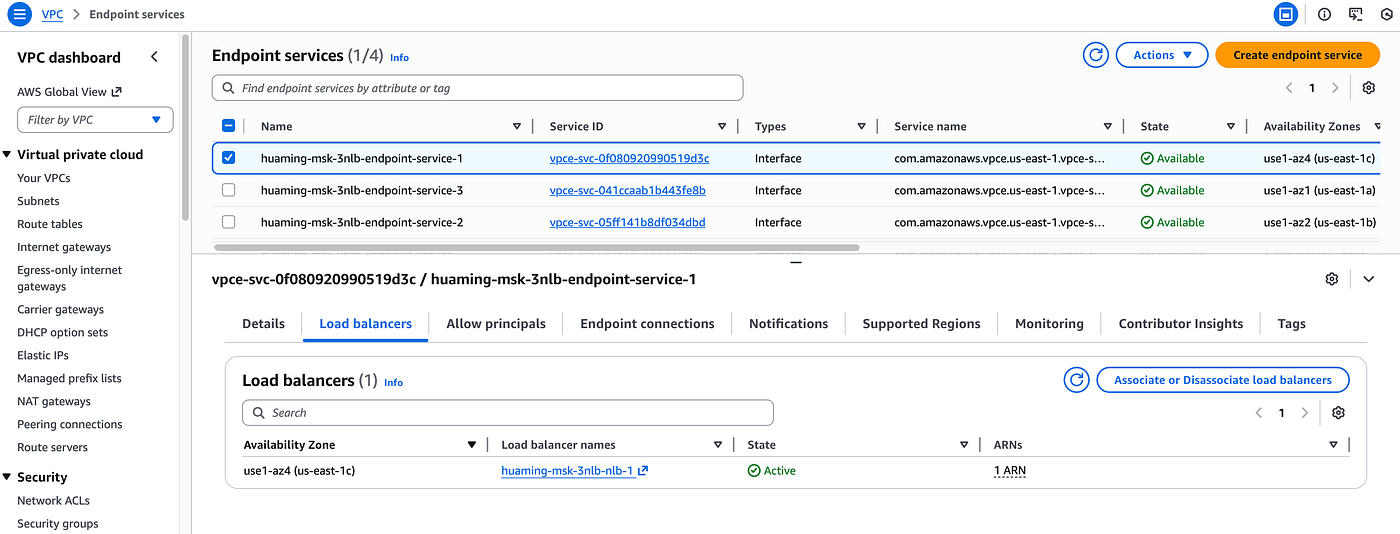Open the Supported Regions tab
This screenshot has height=534, width=1400.
tap(922, 324)
